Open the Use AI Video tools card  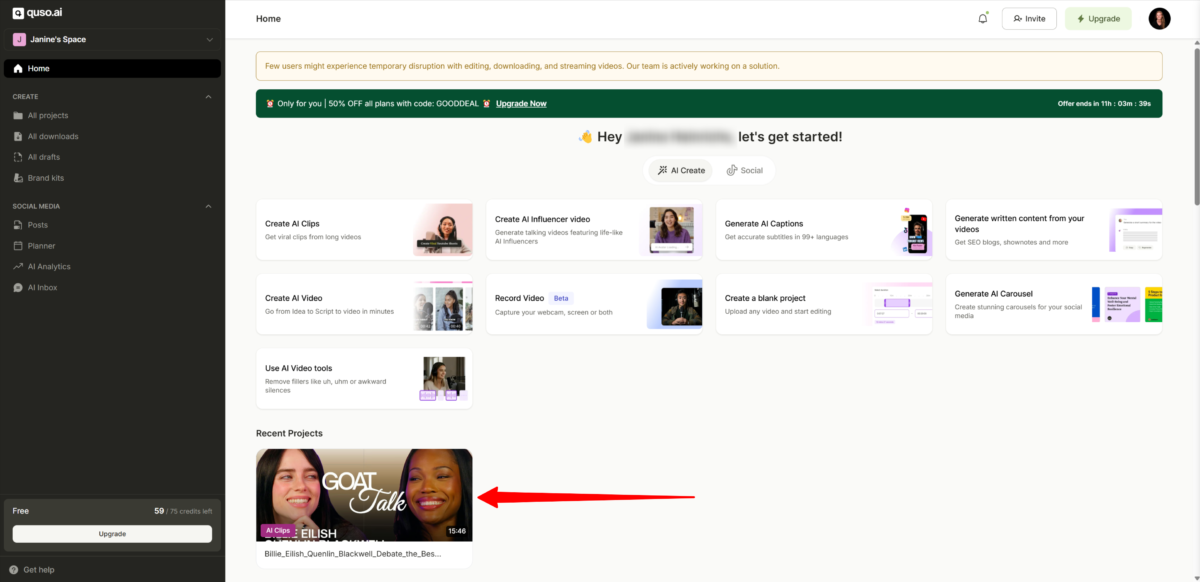click(x=364, y=378)
